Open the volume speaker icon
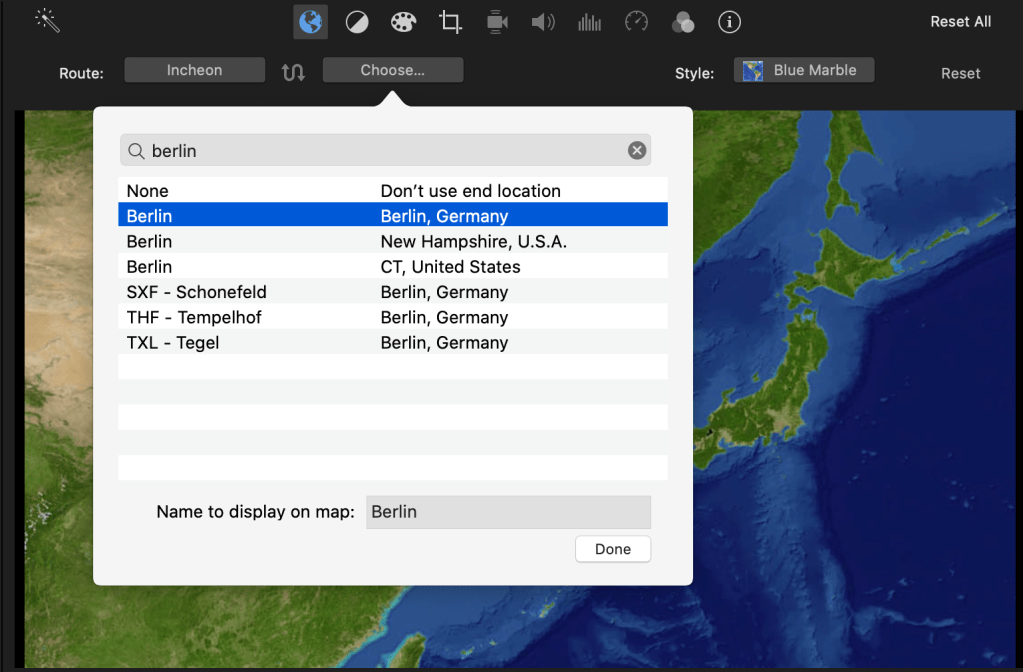Viewport: 1023px width, 672px height. [x=543, y=22]
